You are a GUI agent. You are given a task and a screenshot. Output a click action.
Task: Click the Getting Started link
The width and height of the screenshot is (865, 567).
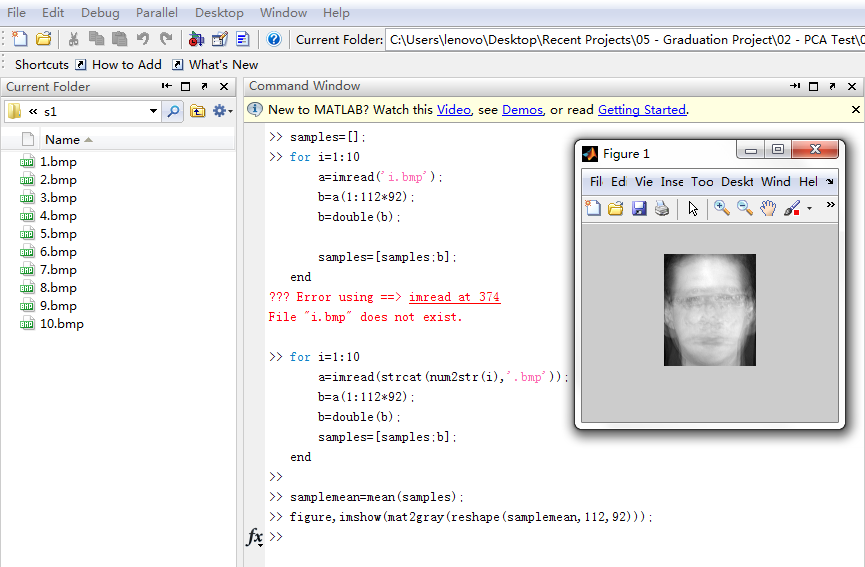642,110
